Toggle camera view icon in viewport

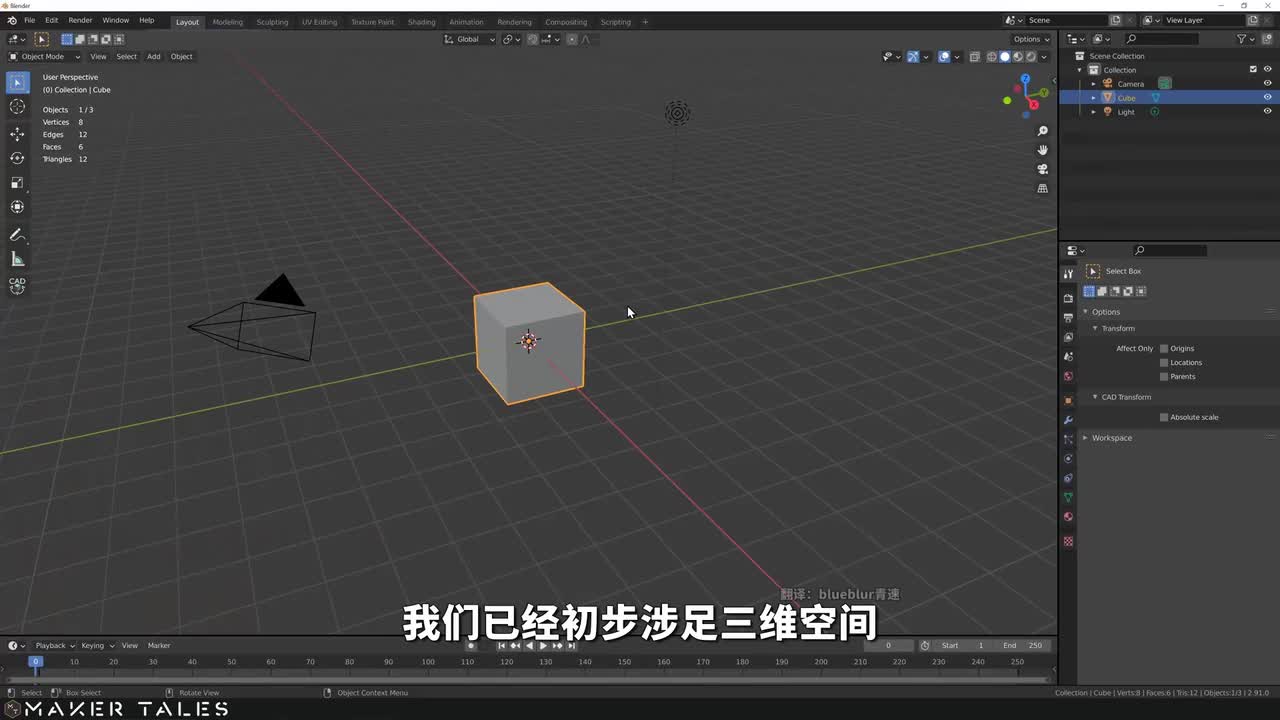point(1042,169)
